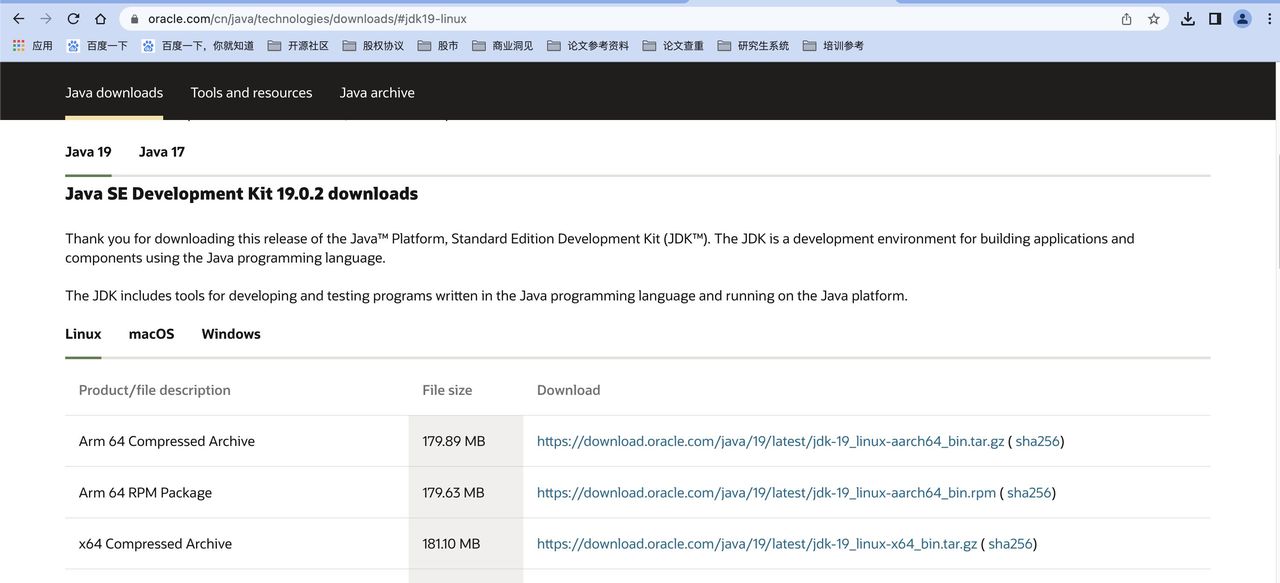Click the browser back arrow
The width and height of the screenshot is (1280, 583).
(x=18, y=19)
